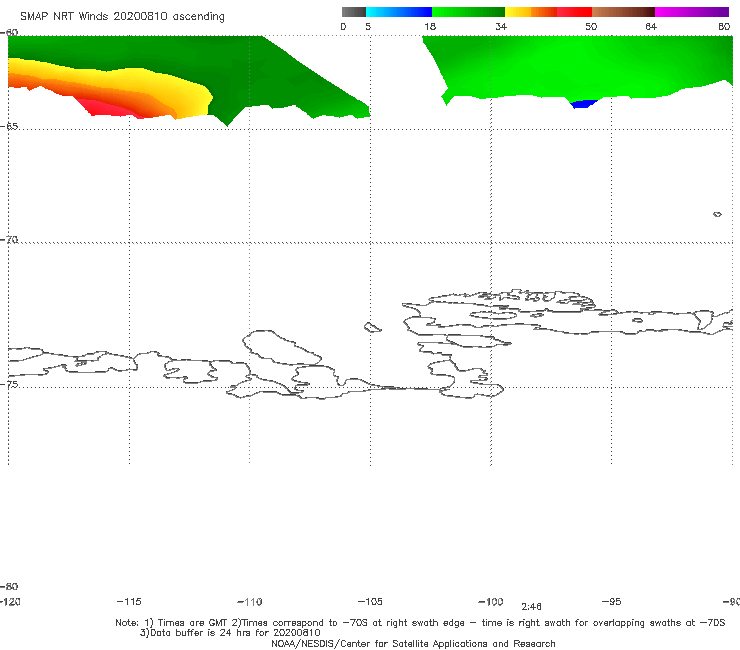Click the red segment of the wind scale
The image size is (740, 650).
[574, 12]
